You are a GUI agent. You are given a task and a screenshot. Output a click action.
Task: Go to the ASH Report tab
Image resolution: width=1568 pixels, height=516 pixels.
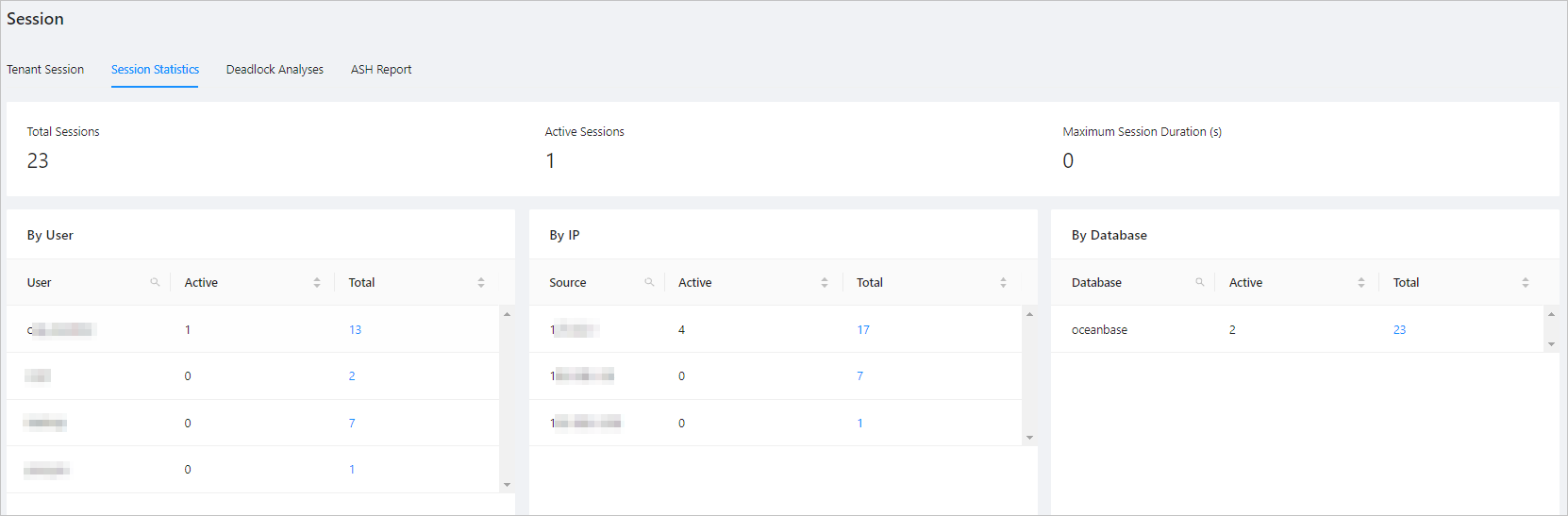tap(381, 70)
